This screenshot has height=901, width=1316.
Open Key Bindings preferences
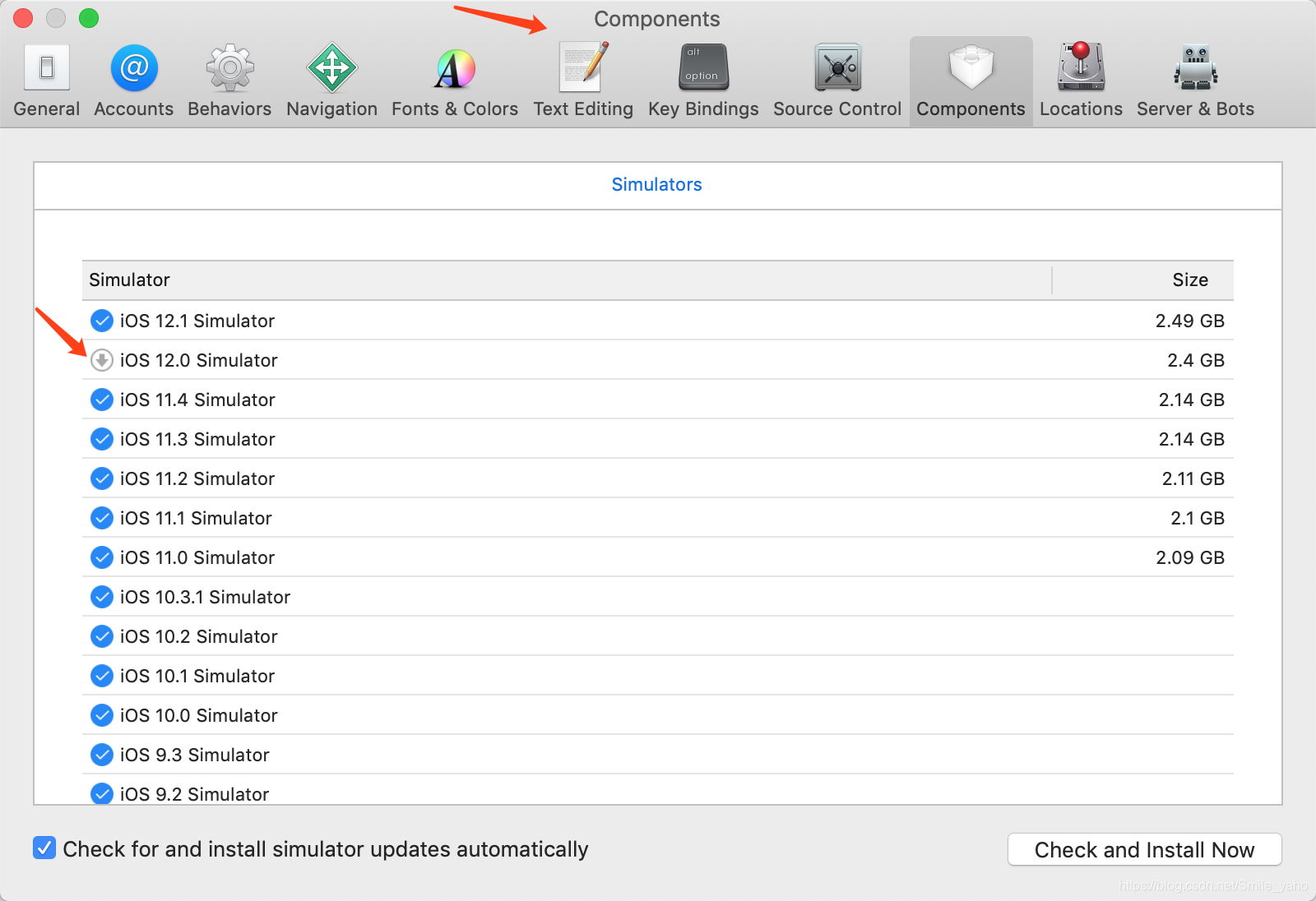pos(703,81)
